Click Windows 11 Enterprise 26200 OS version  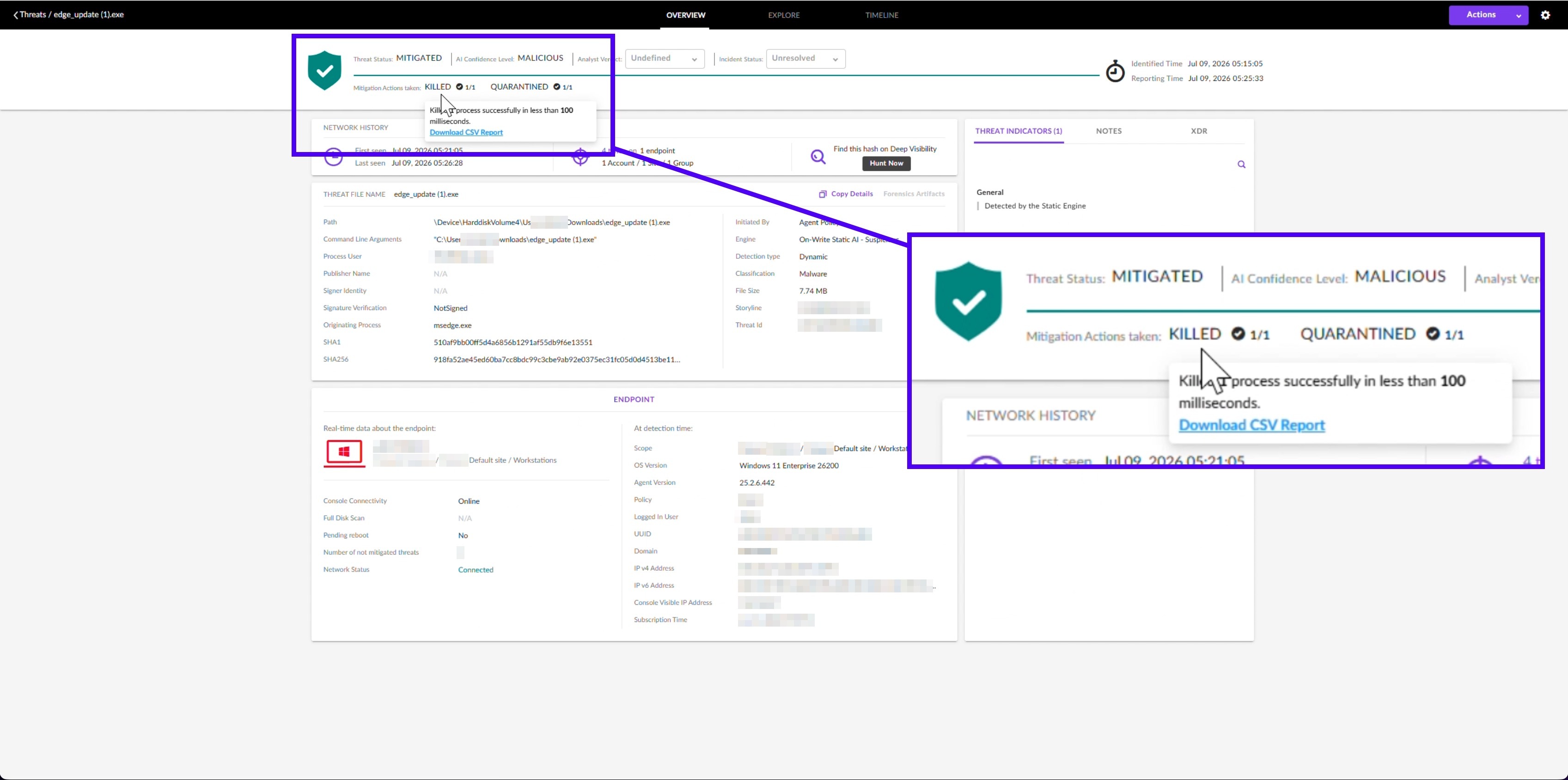click(789, 466)
